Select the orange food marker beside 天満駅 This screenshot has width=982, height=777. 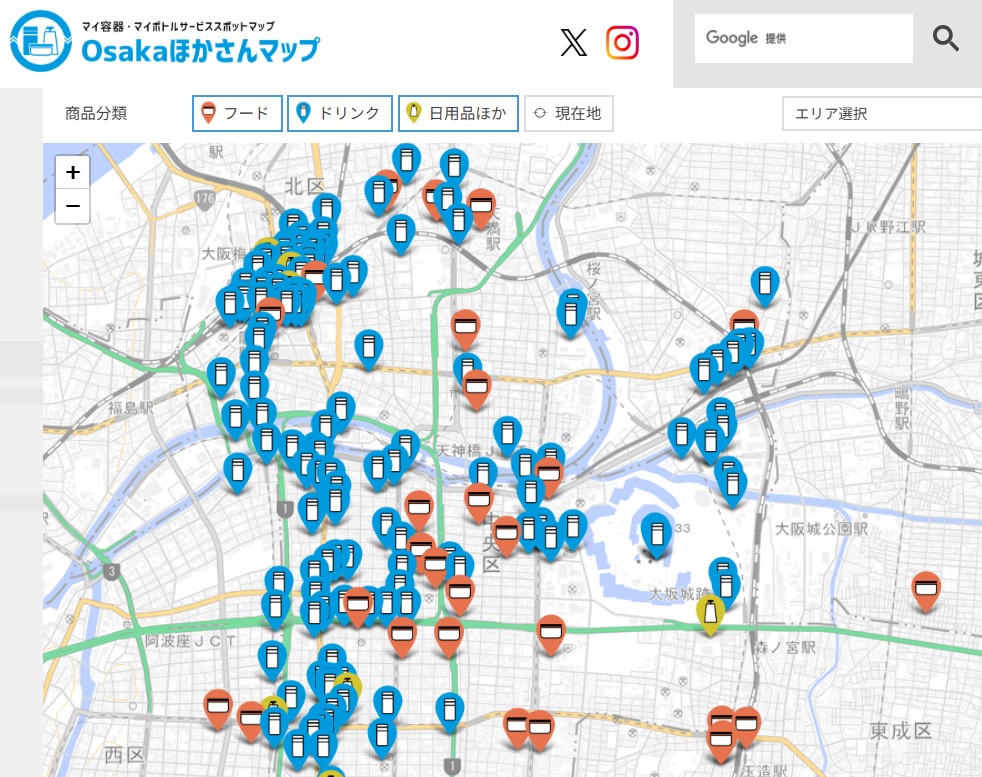click(x=481, y=208)
